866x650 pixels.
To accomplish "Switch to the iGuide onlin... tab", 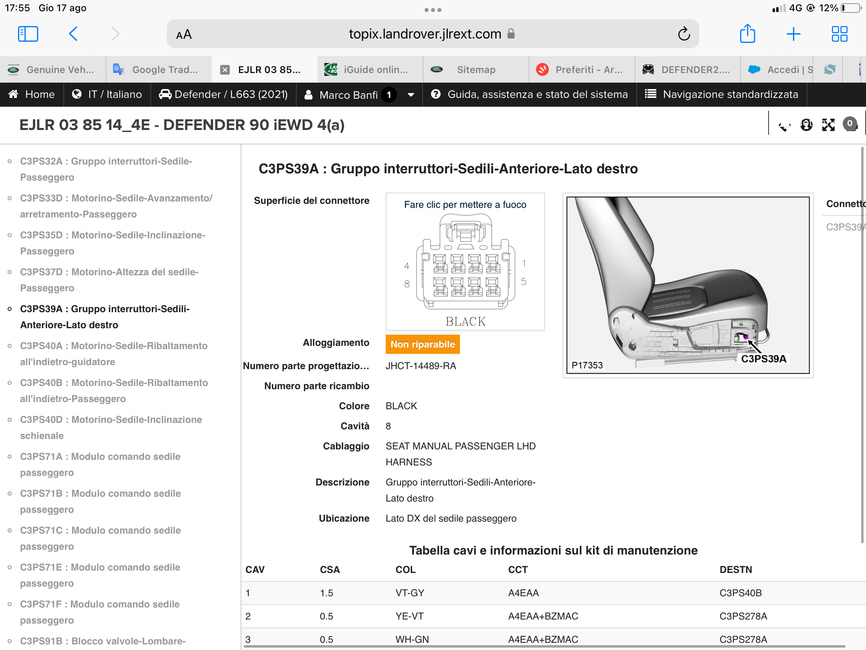I will coord(371,70).
